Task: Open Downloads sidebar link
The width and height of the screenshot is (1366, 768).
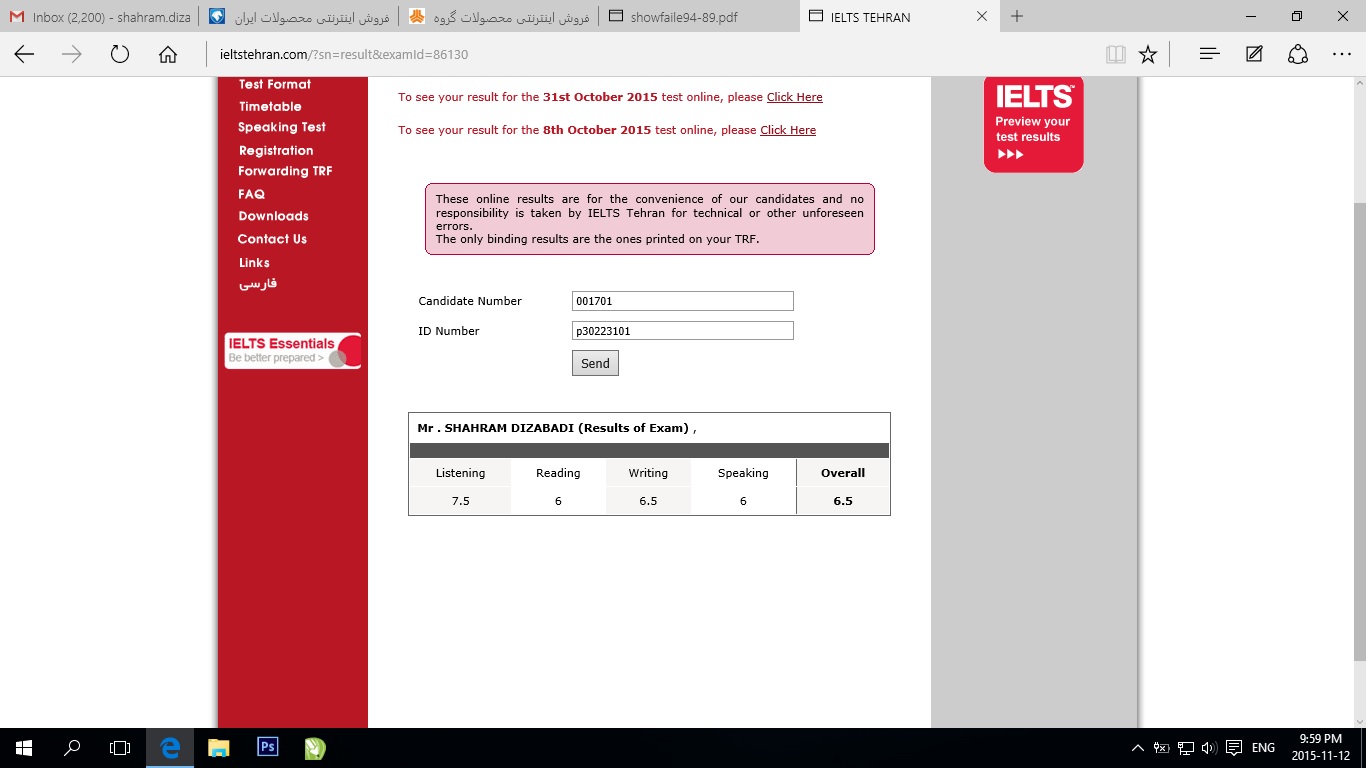Action: [x=273, y=216]
